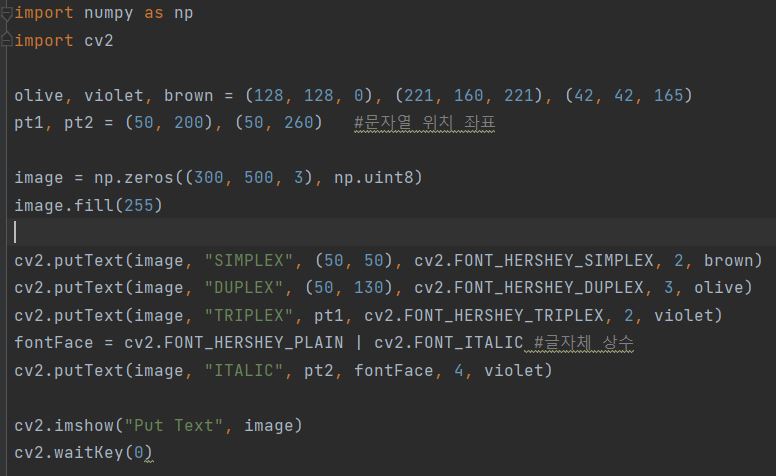Viewport: 776px width, 476px height.
Task: Click 'cv2.FONT_ITALIC' constant
Action: pyautogui.click(x=449, y=342)
